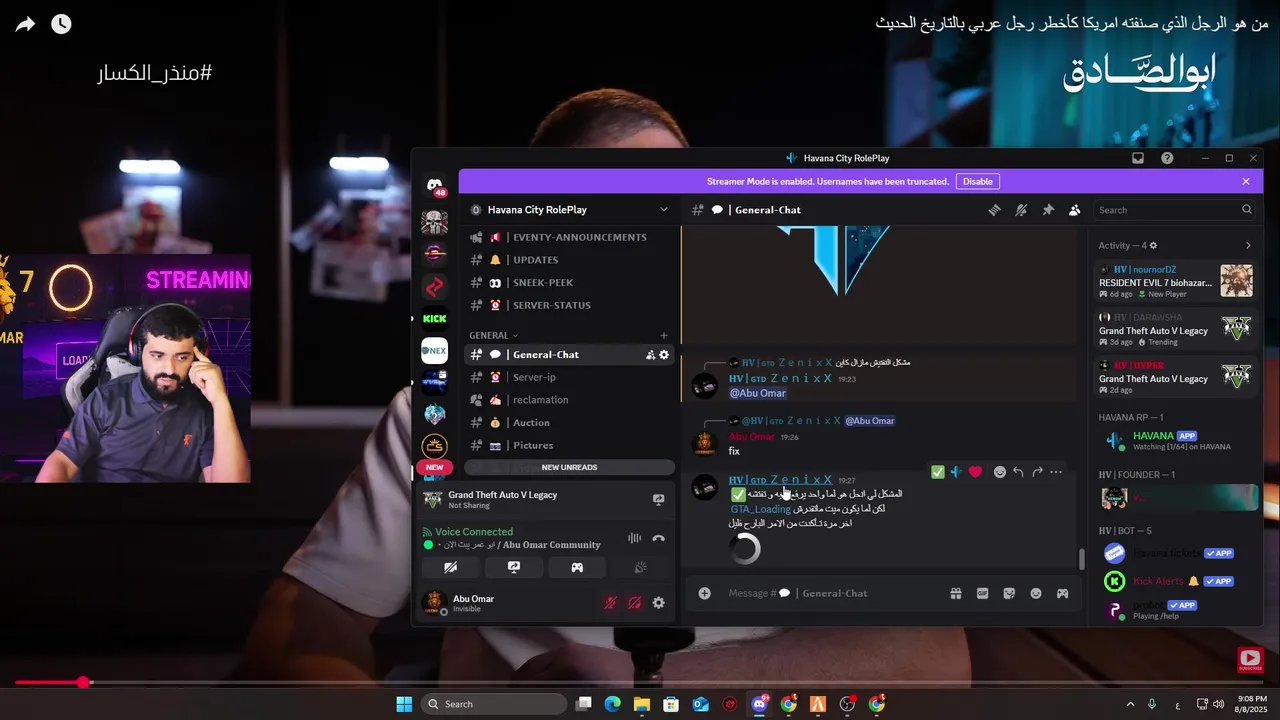Forward the ZenixX message
This screenshot has height=720, width=1280.
1037,472
